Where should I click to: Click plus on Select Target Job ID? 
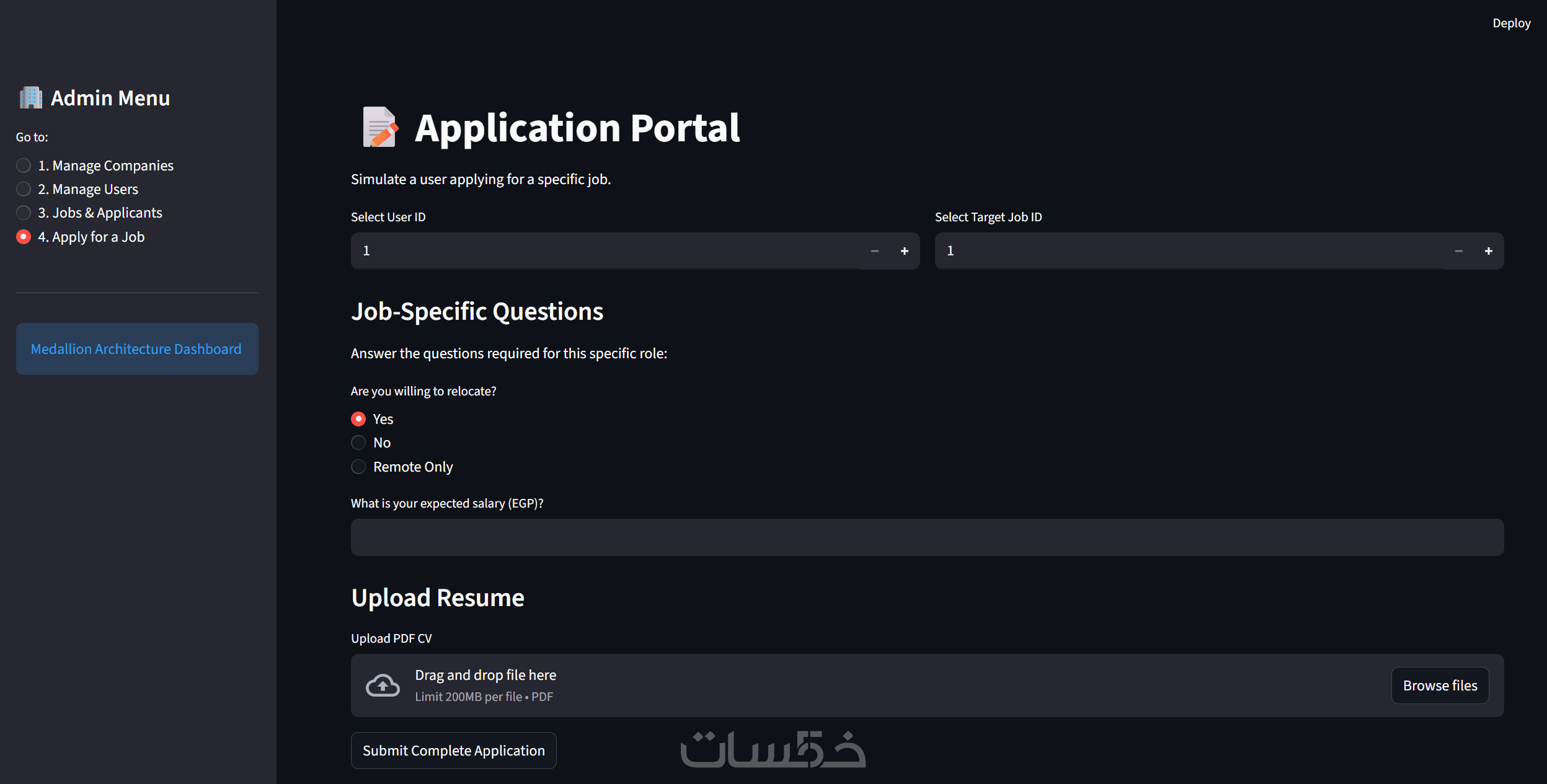1488,251
